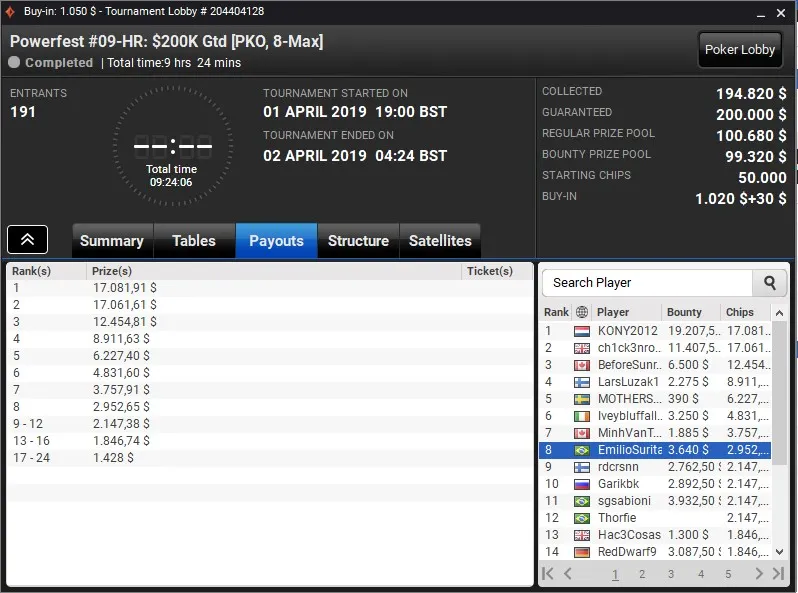Screen dimensions: 798x593
Task: Click the globe country column icon
Action: 582,312
